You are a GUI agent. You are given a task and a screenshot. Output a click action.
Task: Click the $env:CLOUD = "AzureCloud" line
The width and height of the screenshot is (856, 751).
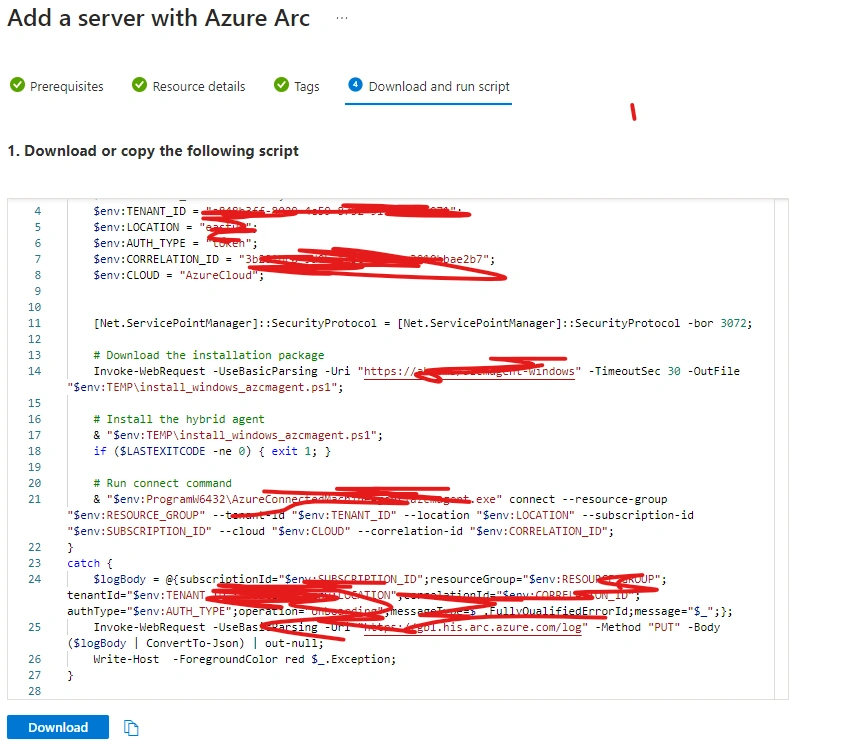179,275
